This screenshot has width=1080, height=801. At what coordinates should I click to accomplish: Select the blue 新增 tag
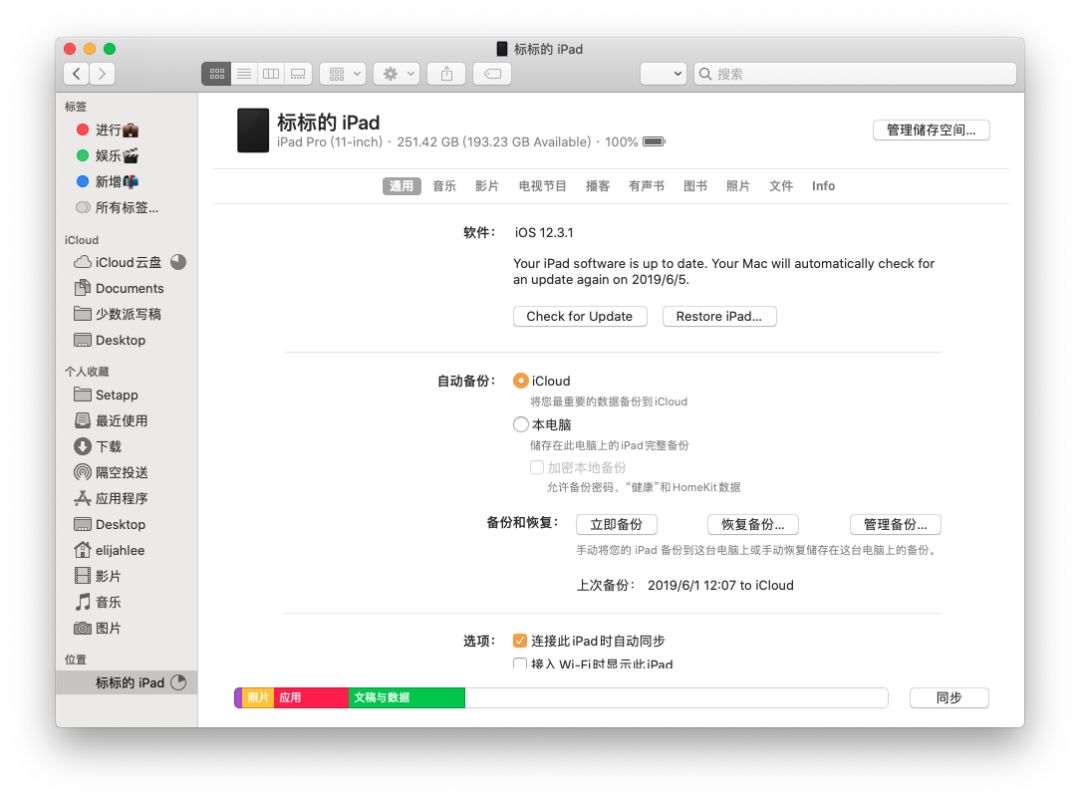(x=108, y=182)
